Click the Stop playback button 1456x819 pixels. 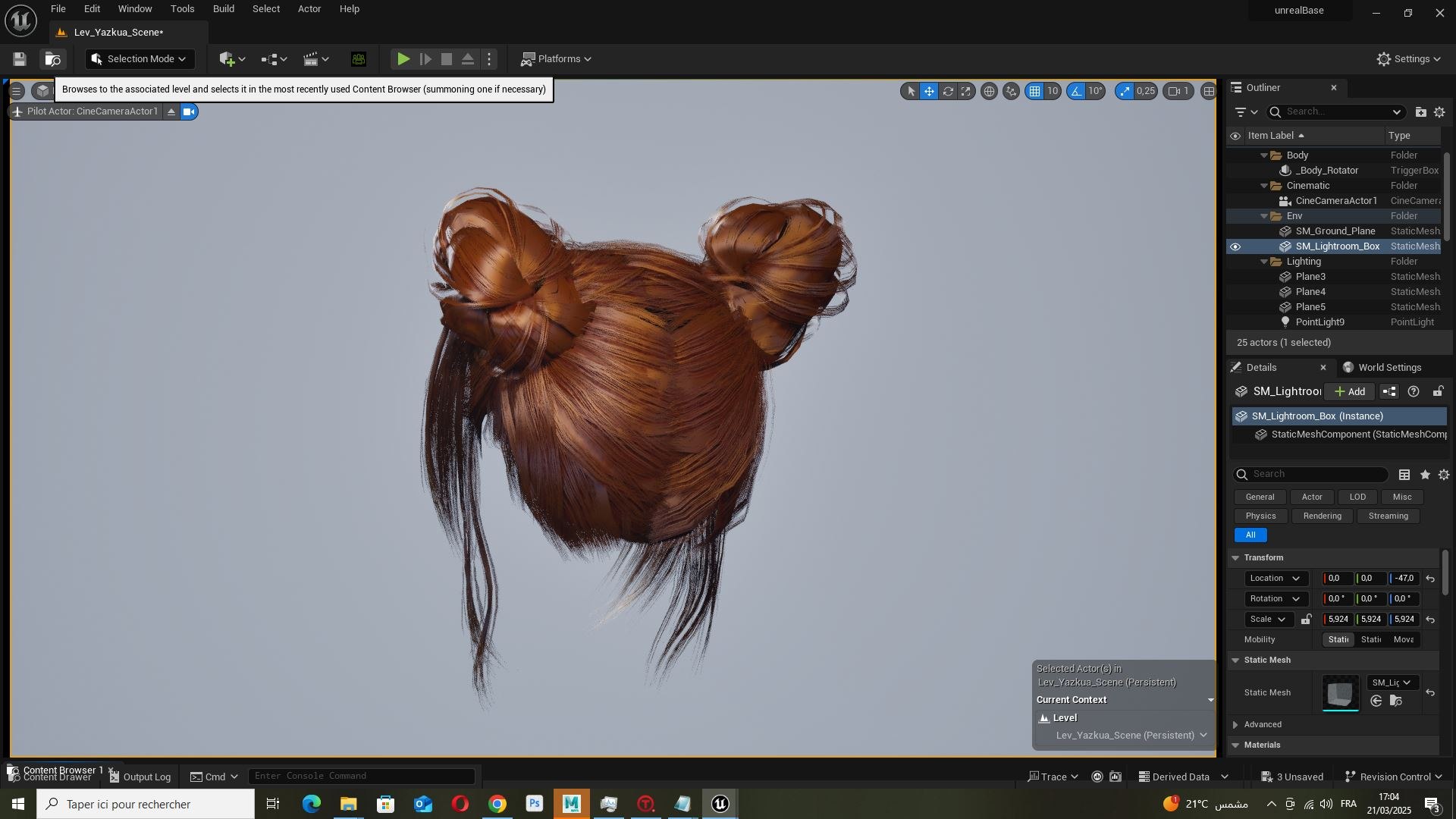447,59
